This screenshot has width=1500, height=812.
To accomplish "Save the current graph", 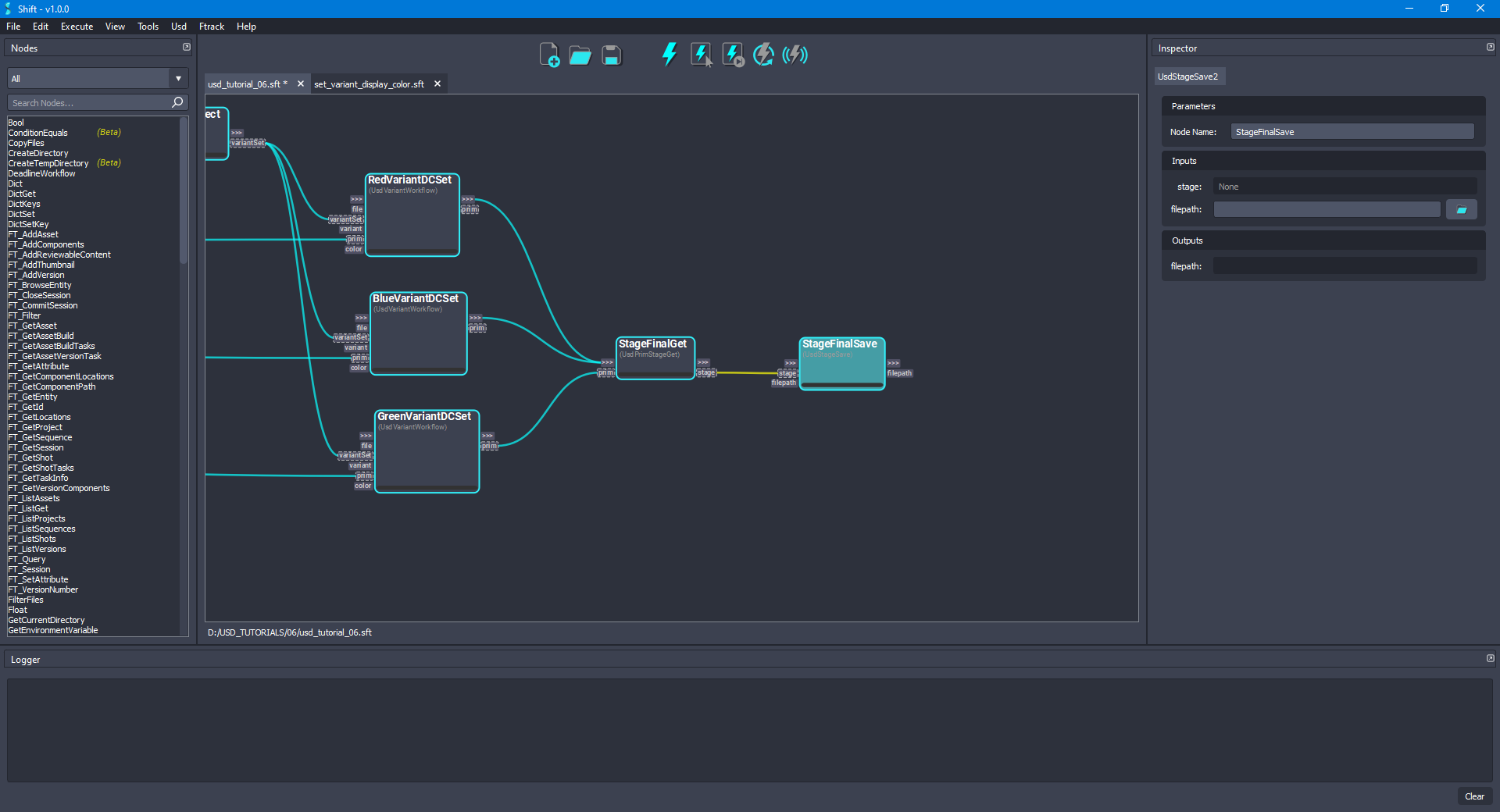I will click(611, 55).
